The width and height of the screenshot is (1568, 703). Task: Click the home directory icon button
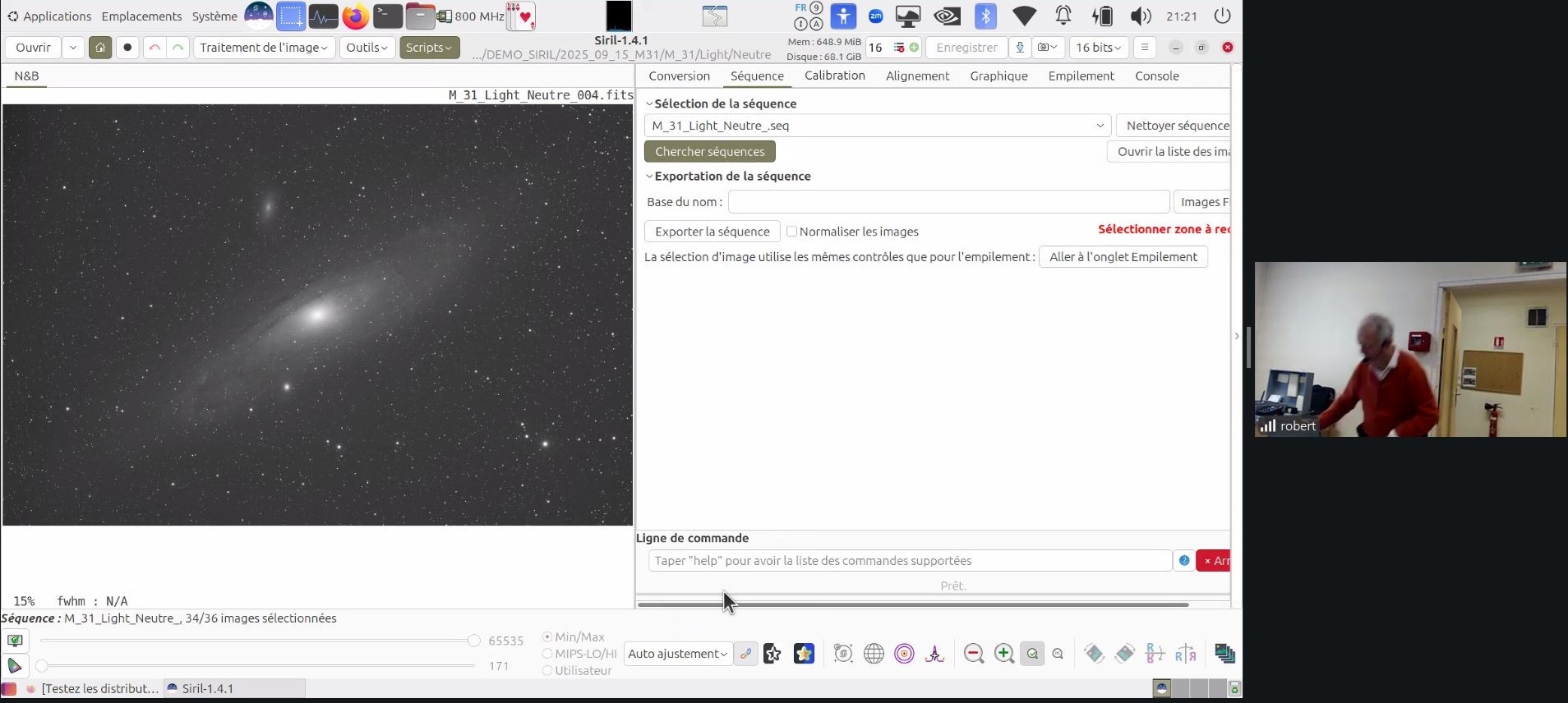pyautogui.click(x=100, y=48)
